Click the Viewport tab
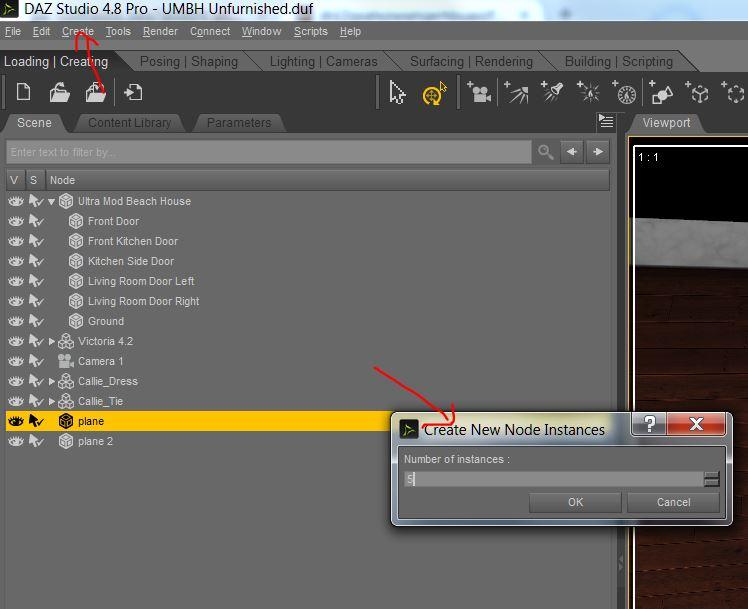The height and width of the screenshot is (609, 748). point(666,123)
